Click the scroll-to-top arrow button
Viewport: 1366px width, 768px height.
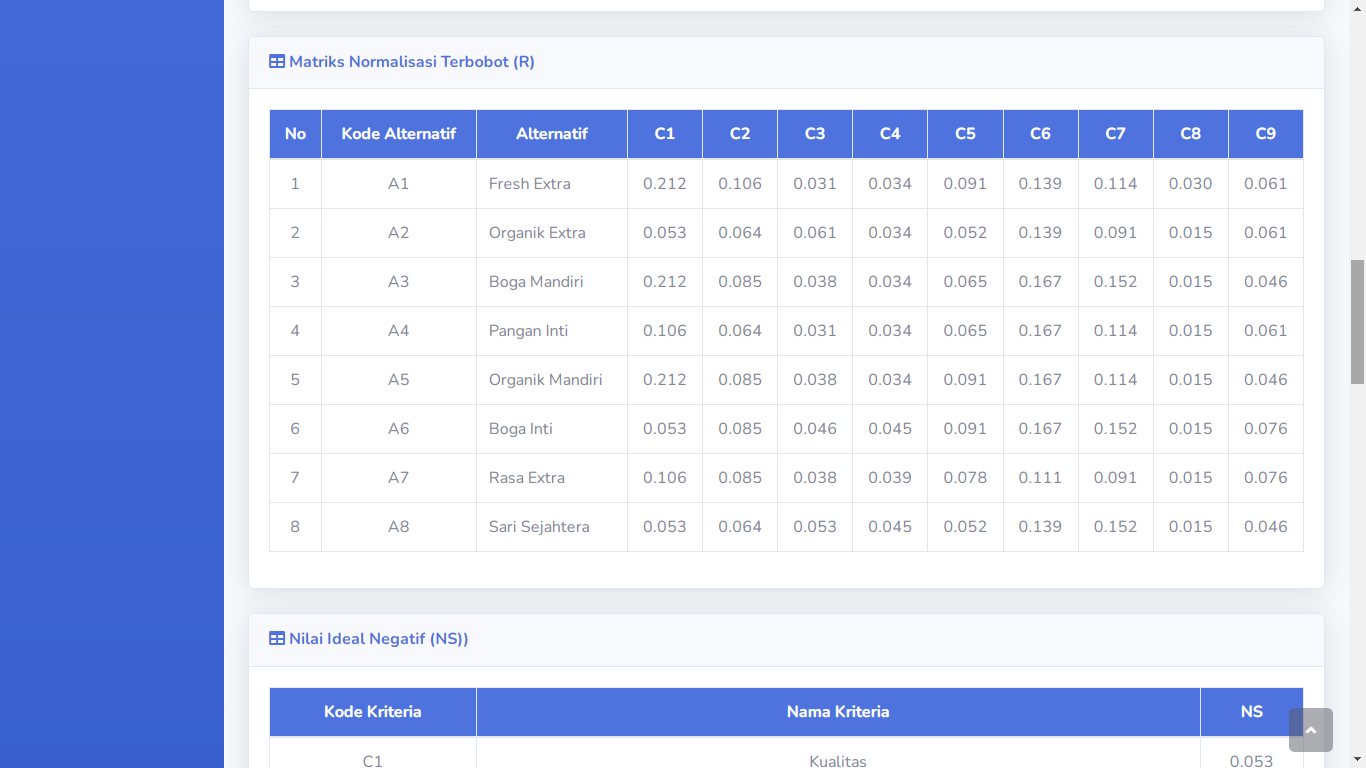1310,730
